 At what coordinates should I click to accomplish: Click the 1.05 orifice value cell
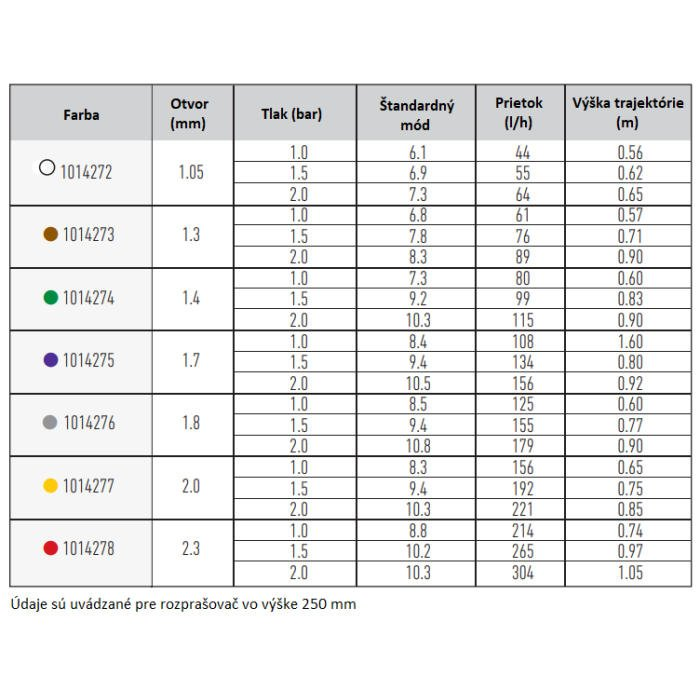[193, 173]
